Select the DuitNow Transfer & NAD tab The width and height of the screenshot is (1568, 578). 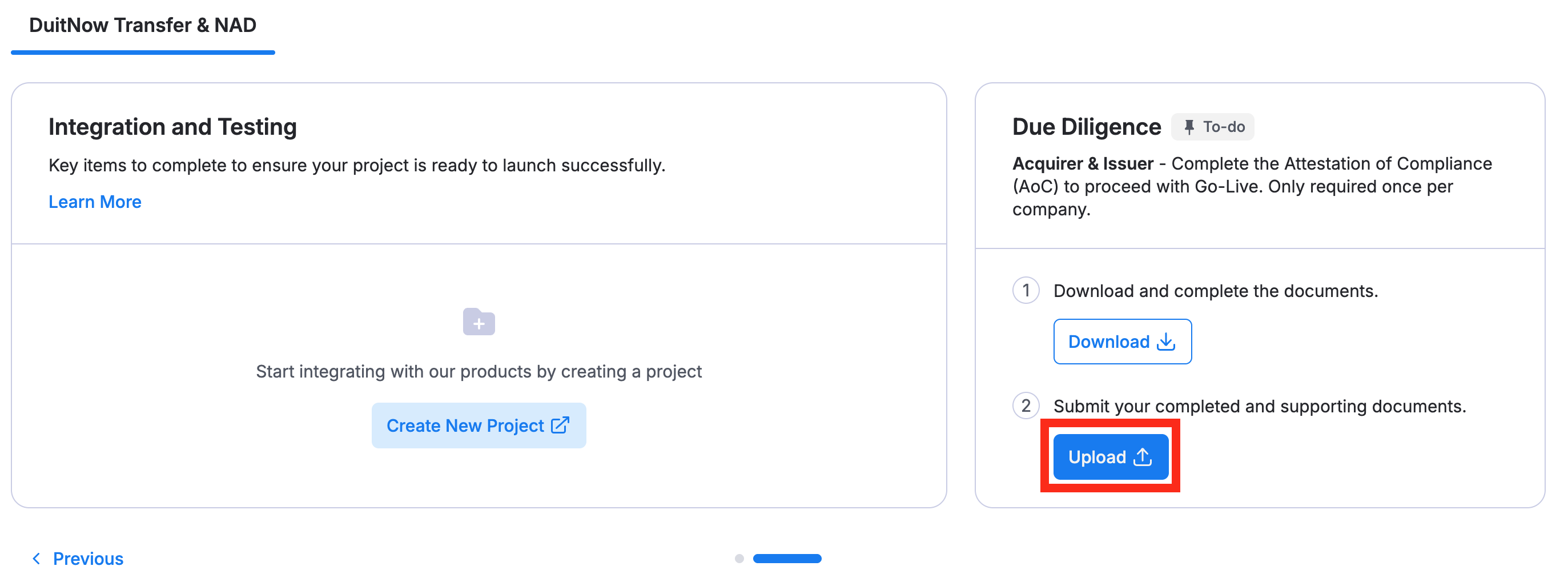142,26
